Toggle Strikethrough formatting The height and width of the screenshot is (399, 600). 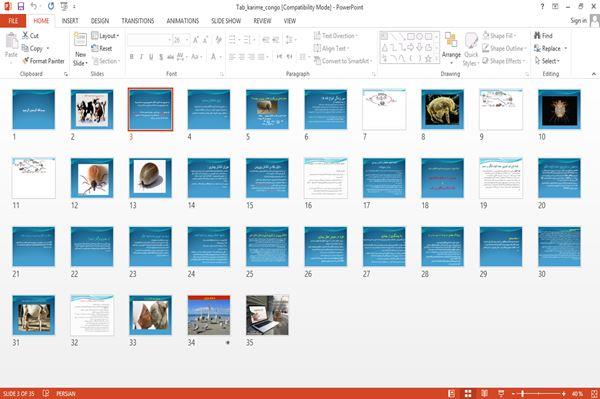coord(170,57)
